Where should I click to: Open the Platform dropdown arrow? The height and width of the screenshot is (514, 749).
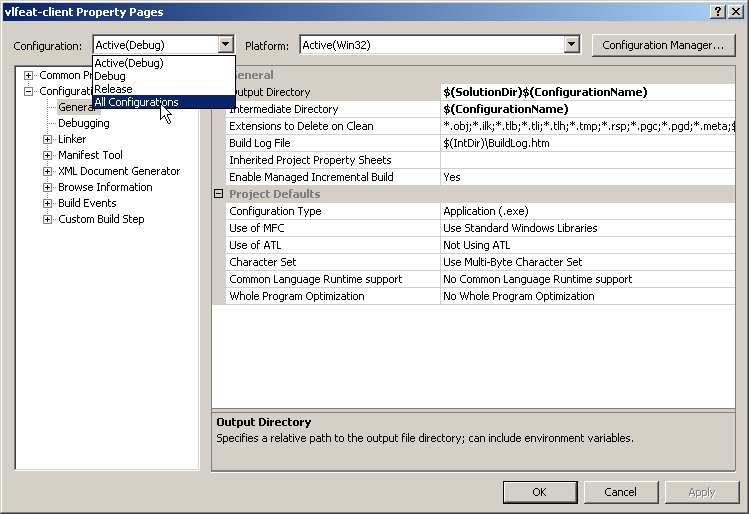[x=571, y=45]
